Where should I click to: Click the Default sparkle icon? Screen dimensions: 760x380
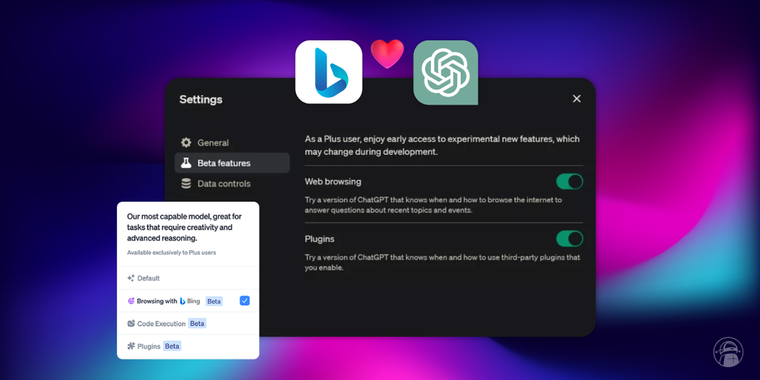pyautogui.click(x=131, y=278)
